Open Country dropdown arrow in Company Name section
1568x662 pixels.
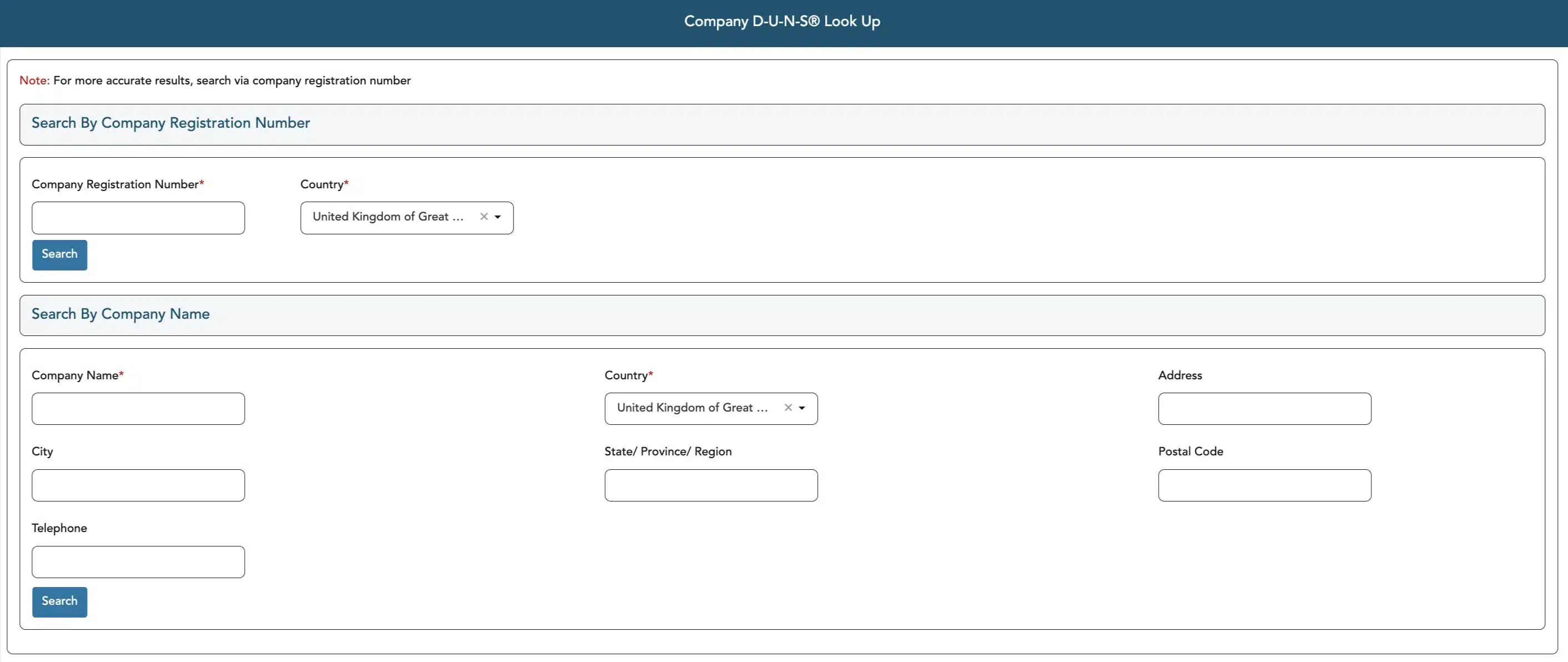click(x=802, y=409)
